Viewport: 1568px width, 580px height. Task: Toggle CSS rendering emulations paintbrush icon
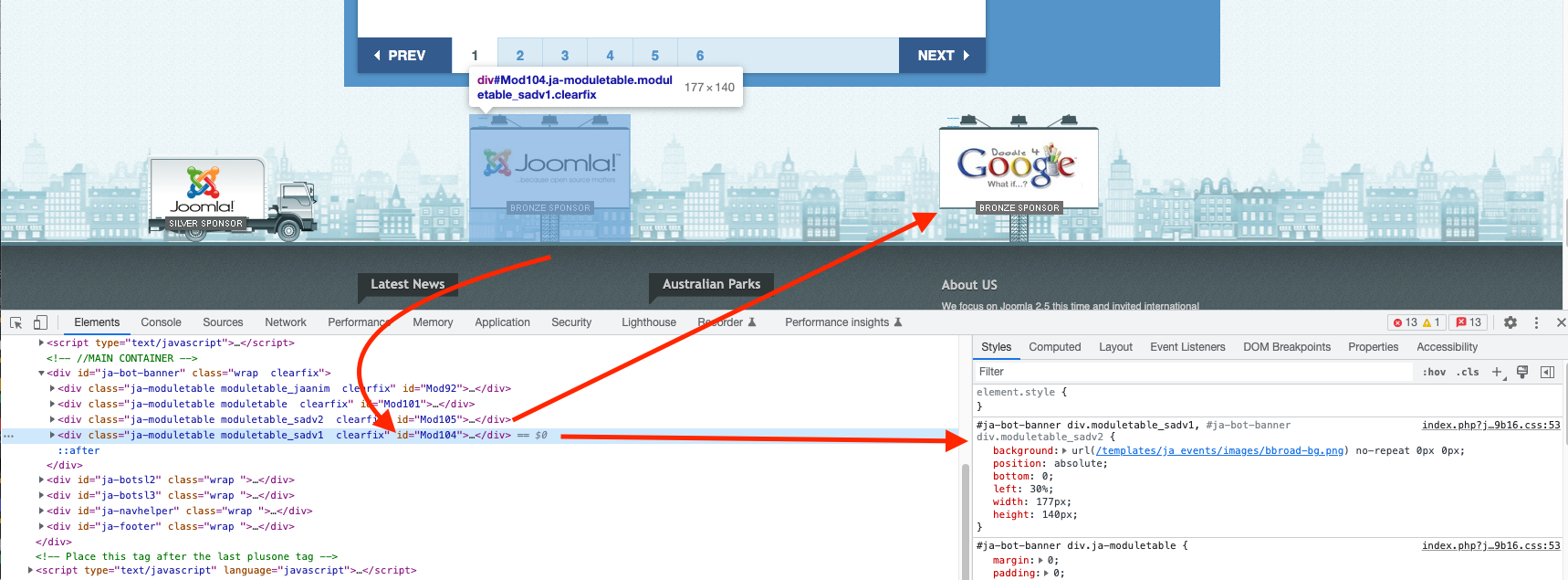tap(1522, 372)
